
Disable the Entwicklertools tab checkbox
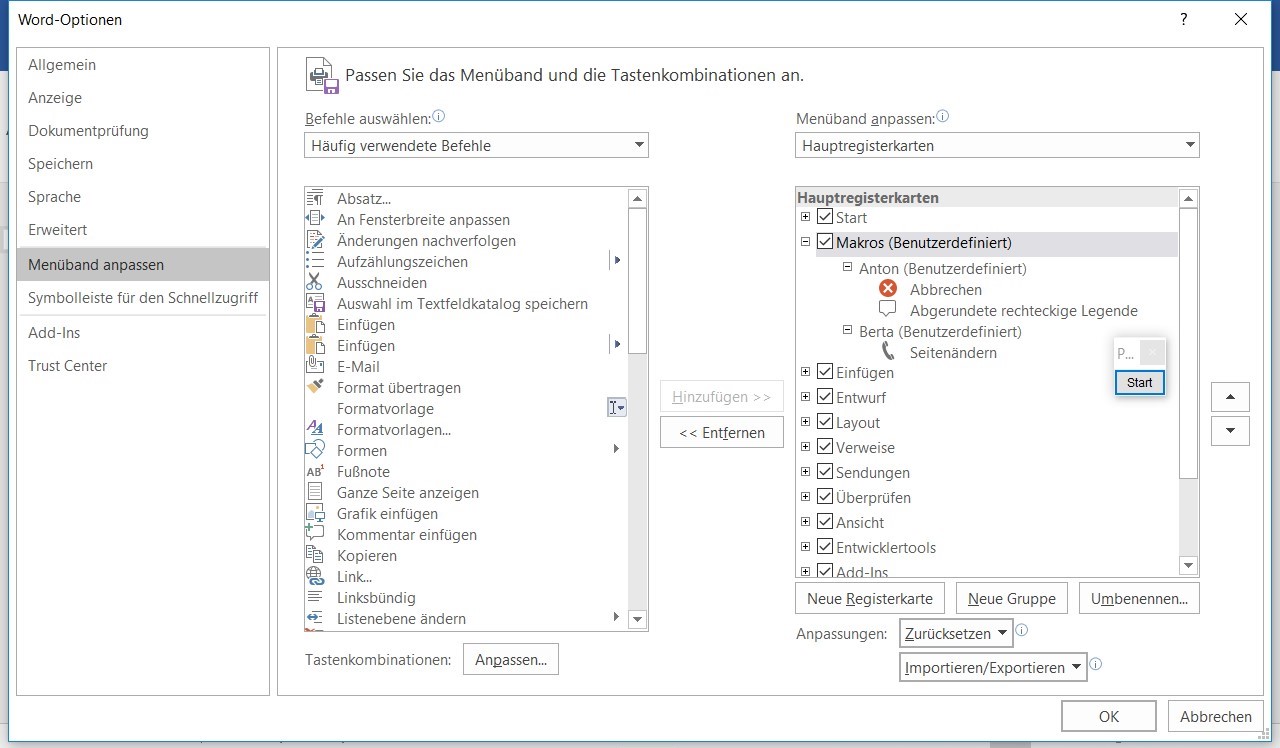(825, 547)
